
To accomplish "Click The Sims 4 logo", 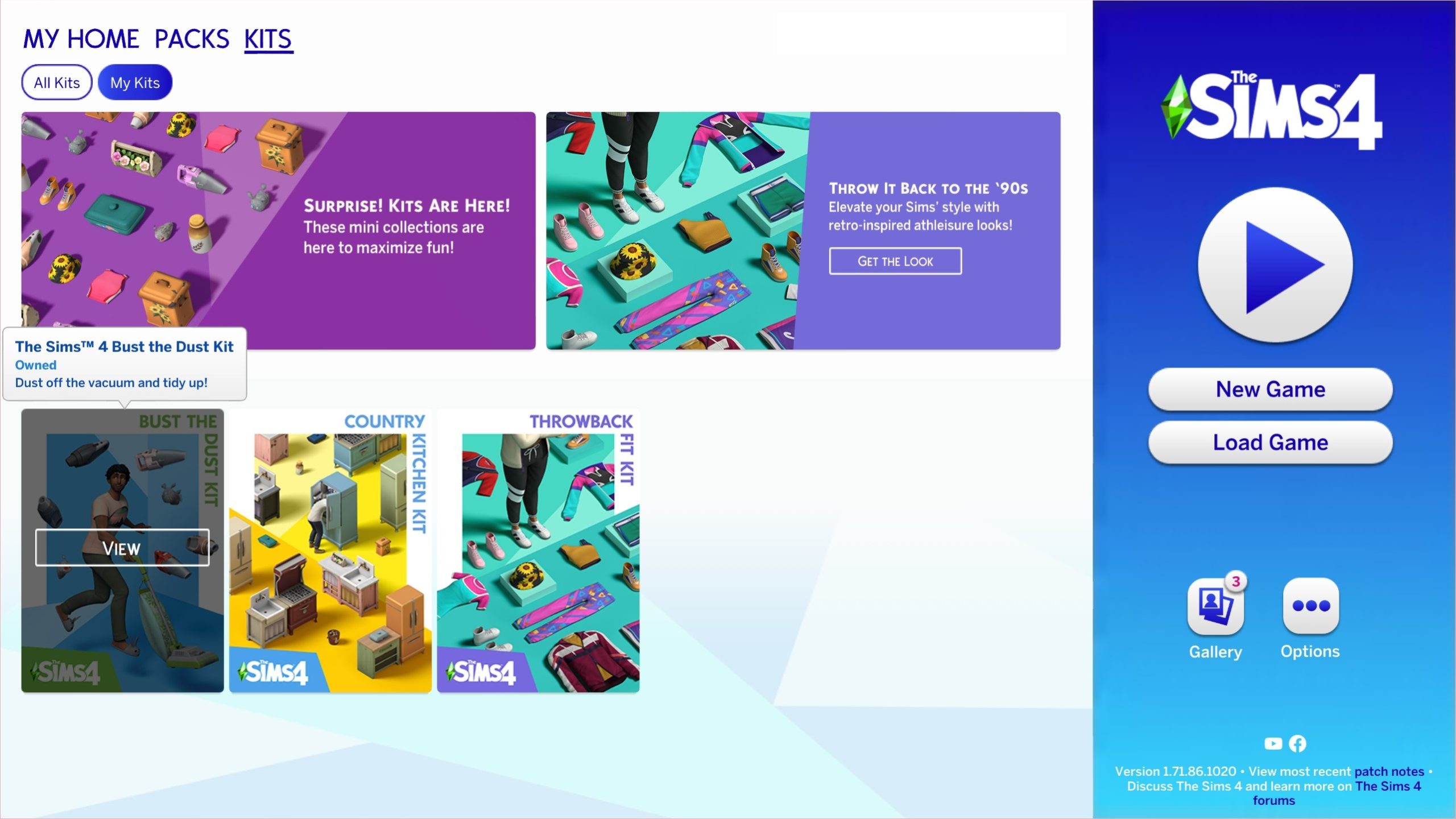I will click(1271, 112).
